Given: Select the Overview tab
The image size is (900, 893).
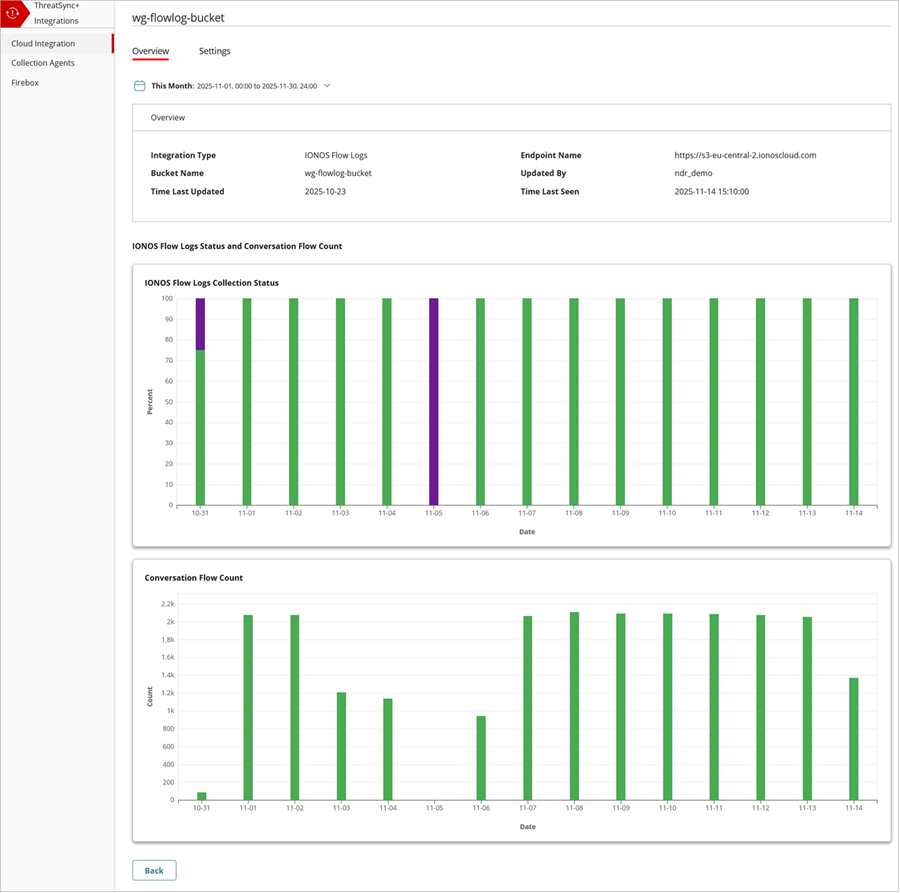Looking at the screenshot, I should coord(150,51).
